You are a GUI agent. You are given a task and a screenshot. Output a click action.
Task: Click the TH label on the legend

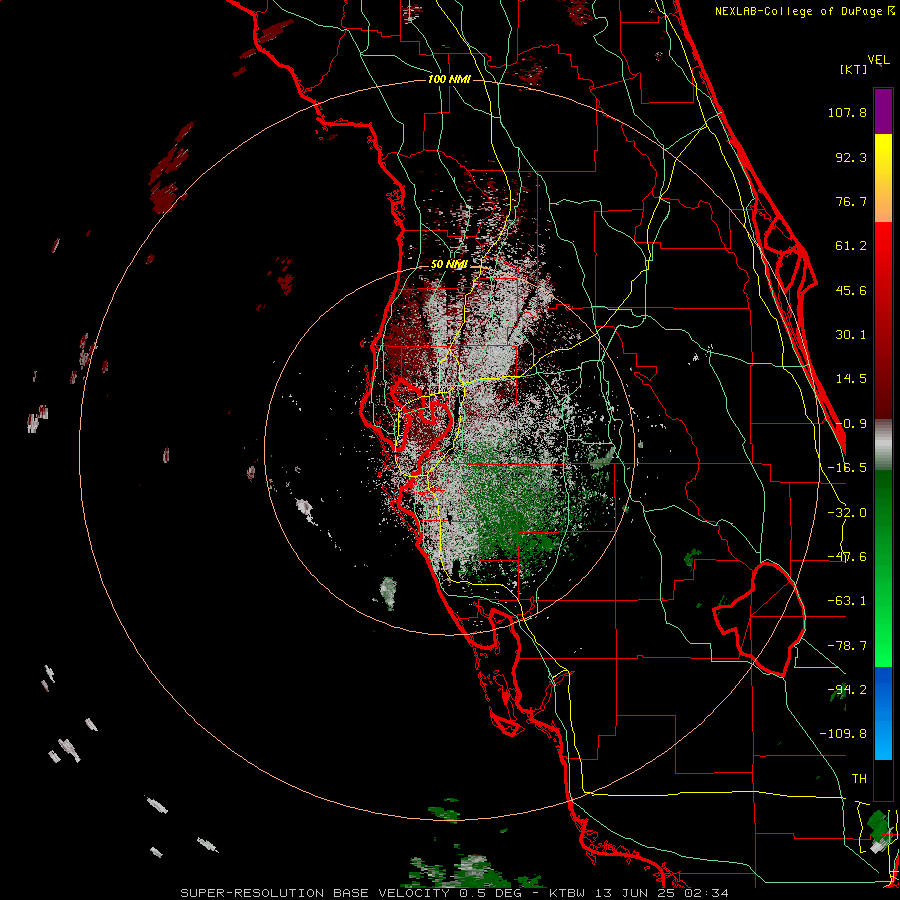859,779
